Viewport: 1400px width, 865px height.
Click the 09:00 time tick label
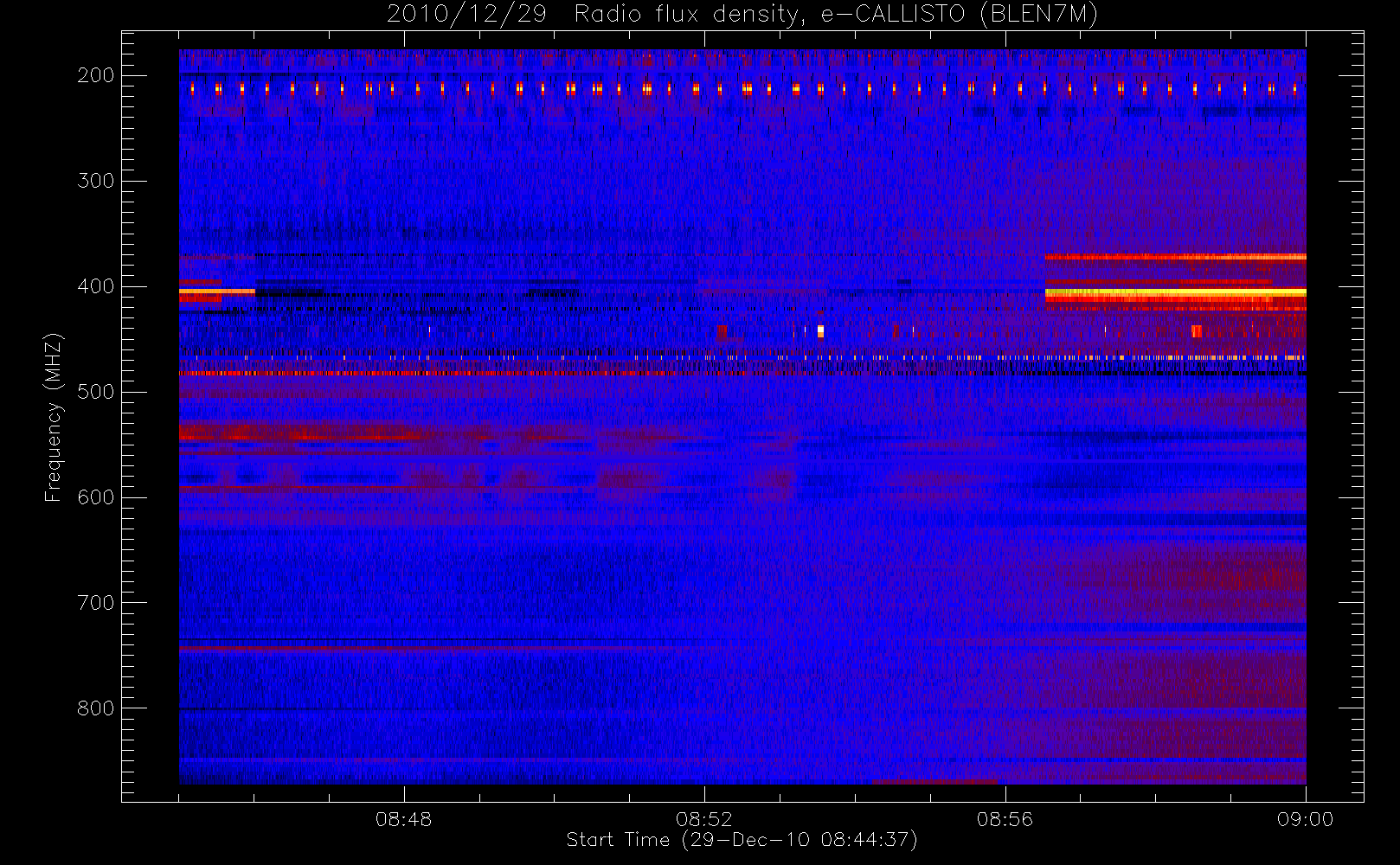[1305, 819]
